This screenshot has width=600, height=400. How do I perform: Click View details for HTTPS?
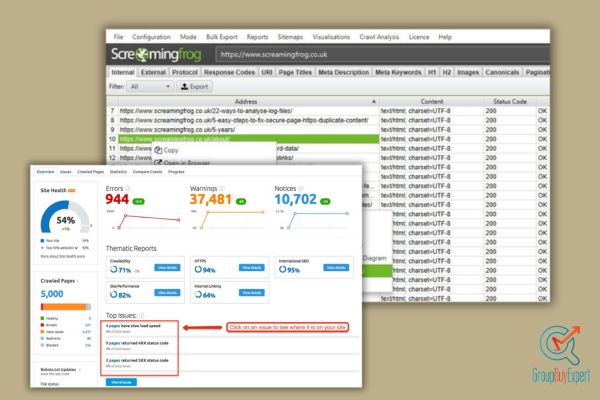[251, 268]
